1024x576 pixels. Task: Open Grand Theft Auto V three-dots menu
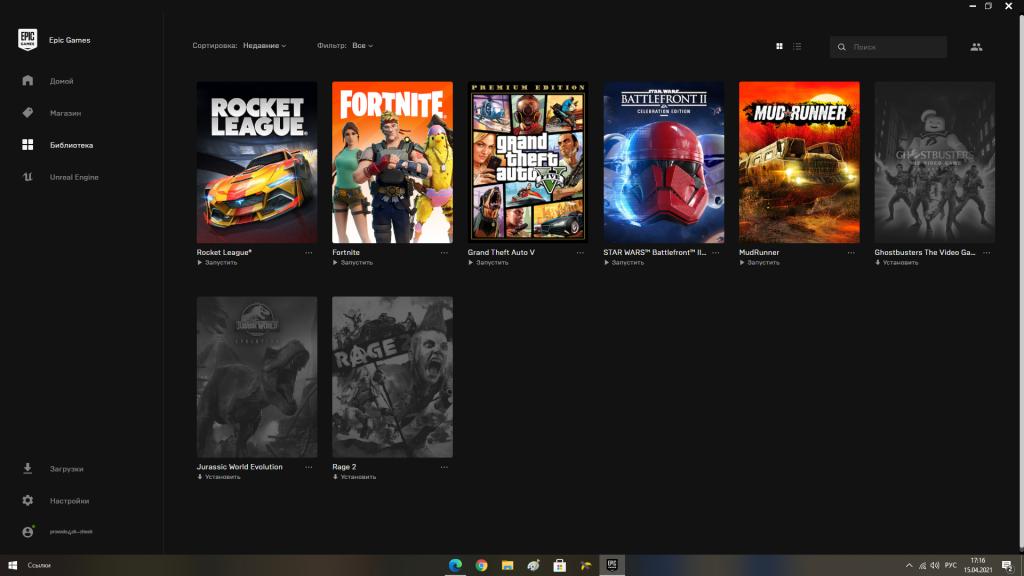[x=580, y=253]
